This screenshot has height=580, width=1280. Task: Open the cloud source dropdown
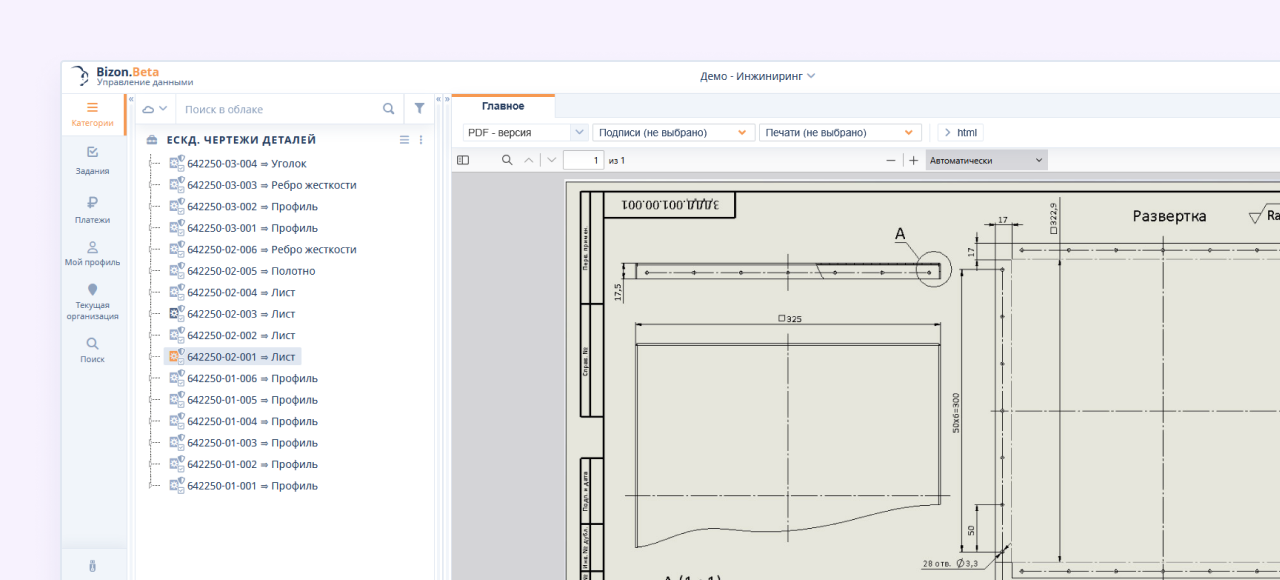tap(154, 109)
